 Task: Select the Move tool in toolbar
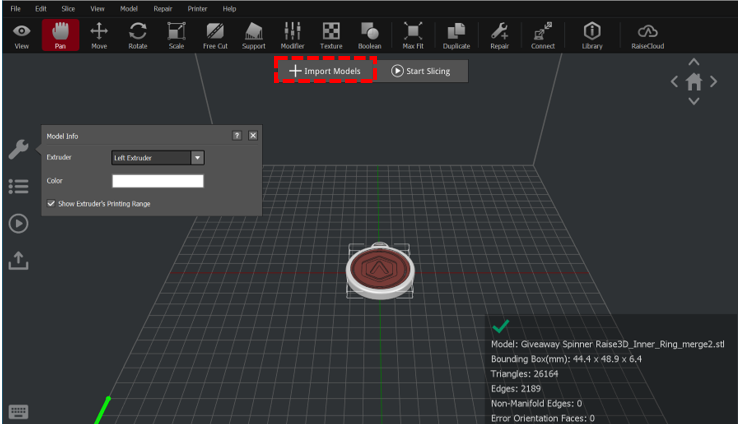(99, 35)
